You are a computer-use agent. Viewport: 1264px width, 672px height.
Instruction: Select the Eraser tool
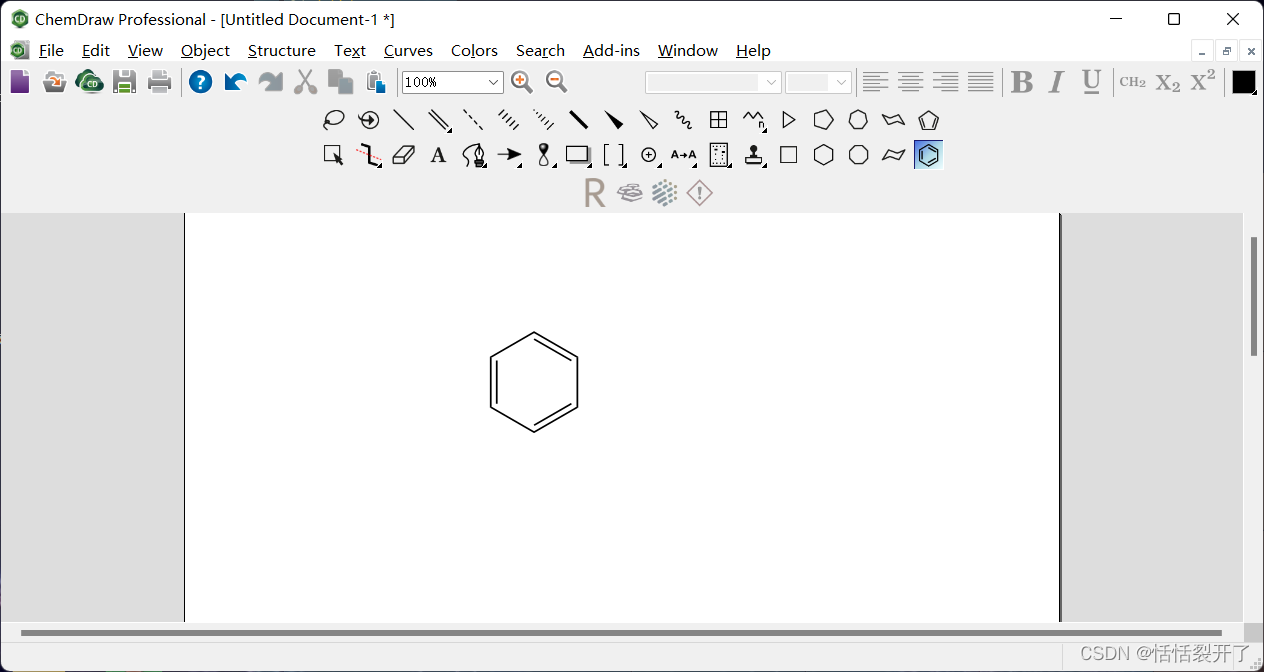tap(403, 154)
